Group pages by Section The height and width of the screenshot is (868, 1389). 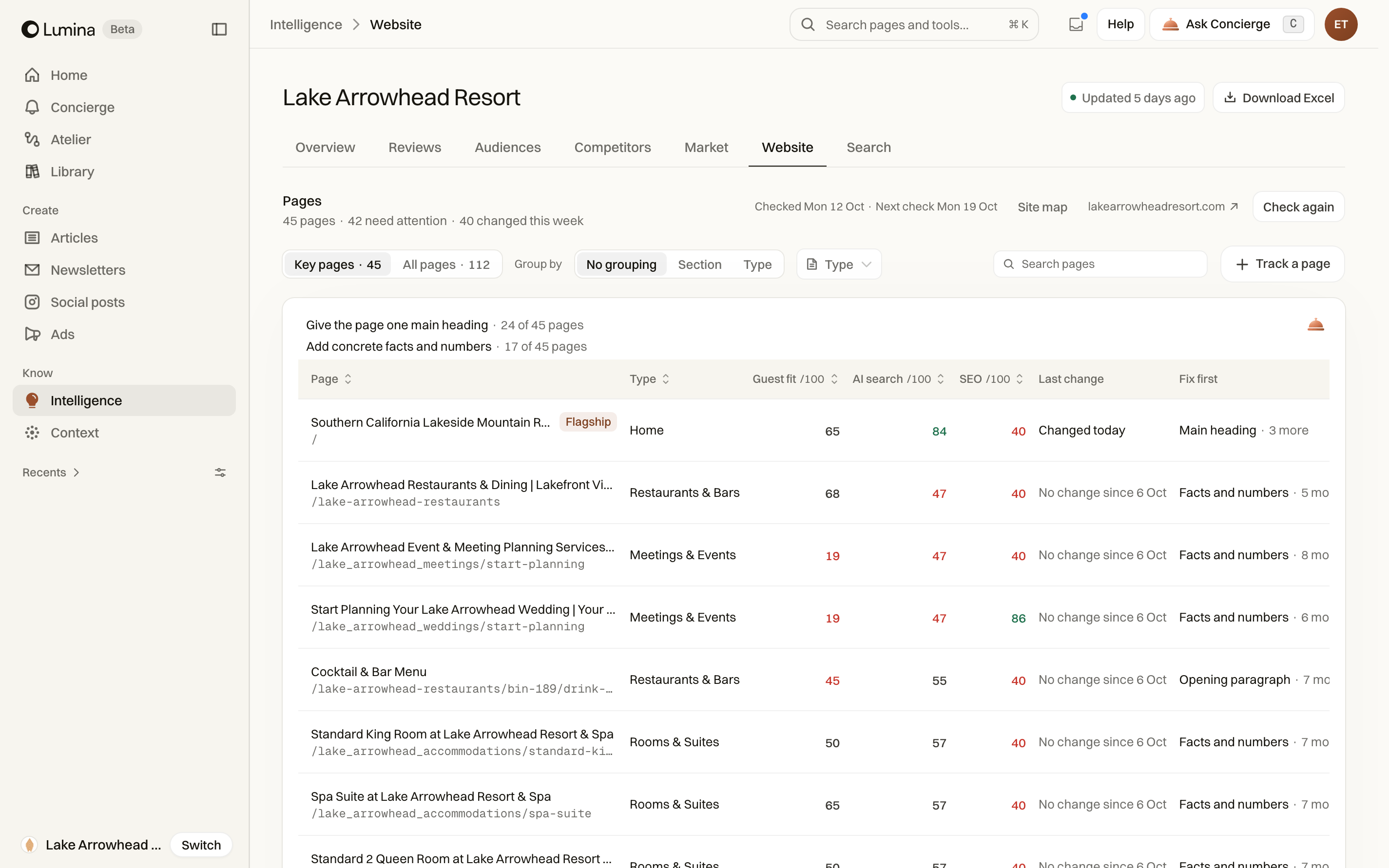(x=699, y=264)
